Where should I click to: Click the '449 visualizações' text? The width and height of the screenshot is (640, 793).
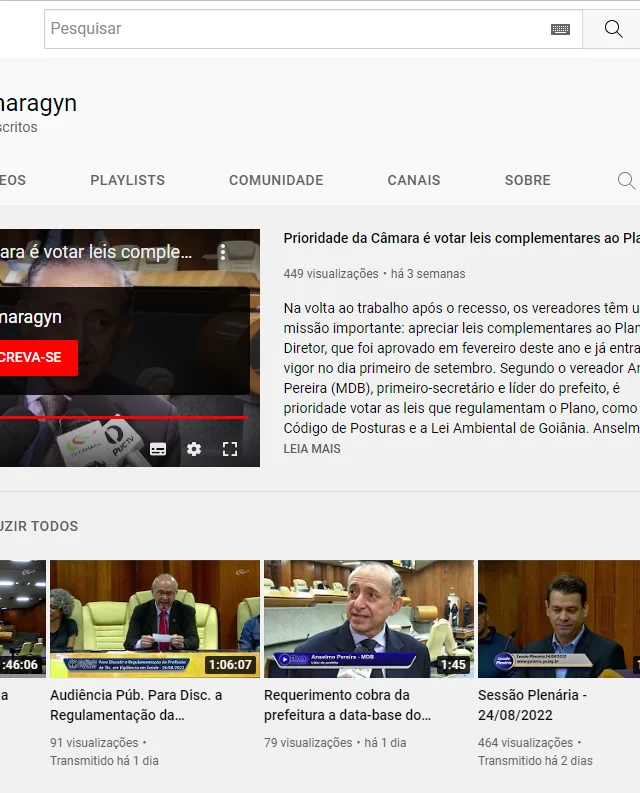[331, 274]
